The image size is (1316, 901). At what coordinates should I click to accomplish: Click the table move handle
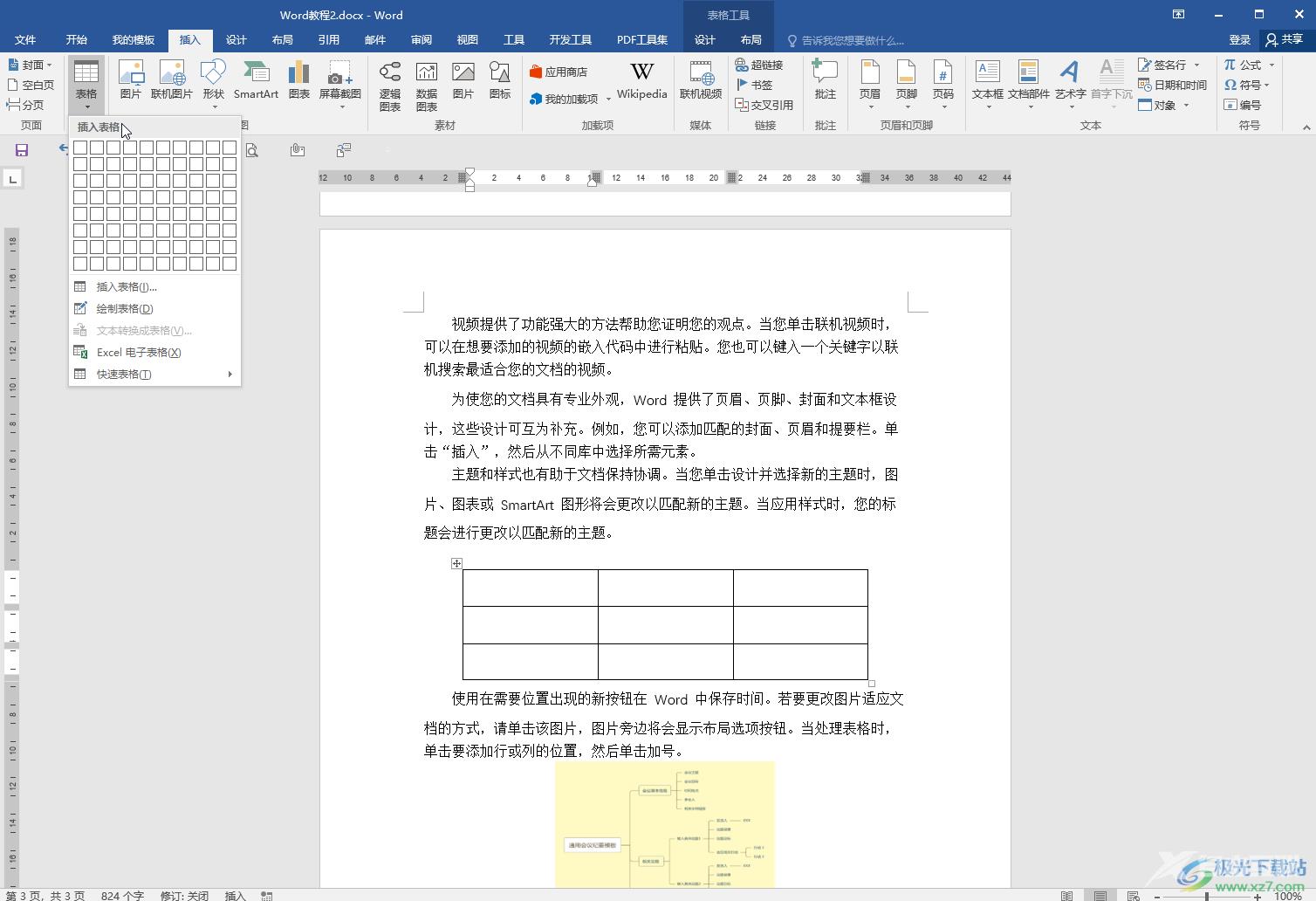pos(456,563)
